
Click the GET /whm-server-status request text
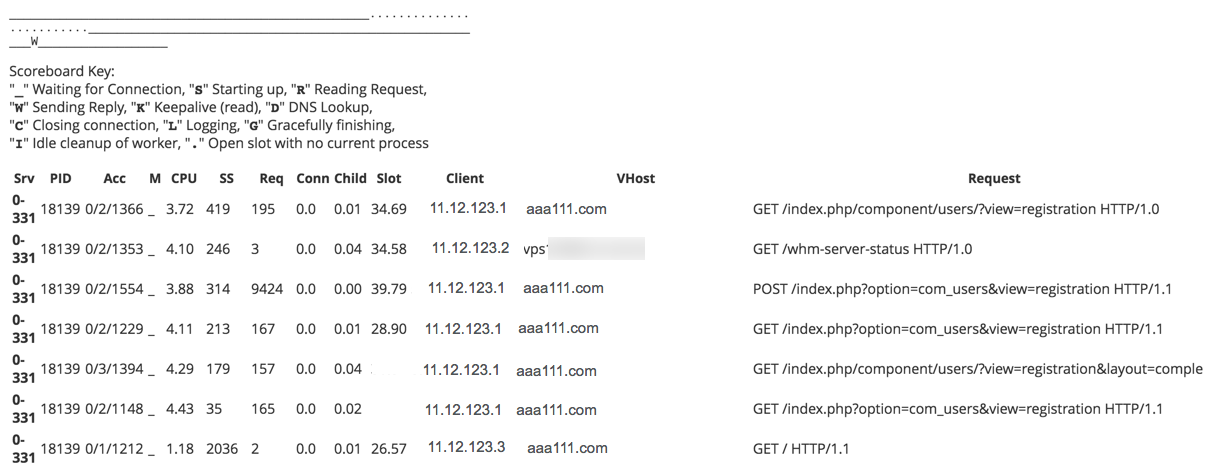coord(862,249)
